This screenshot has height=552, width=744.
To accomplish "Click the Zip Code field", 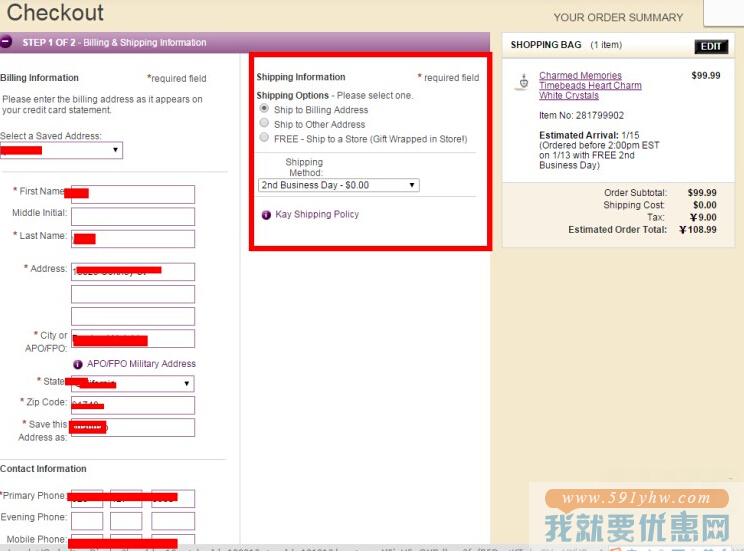I will pyautogui.click(x=133, y=405).
